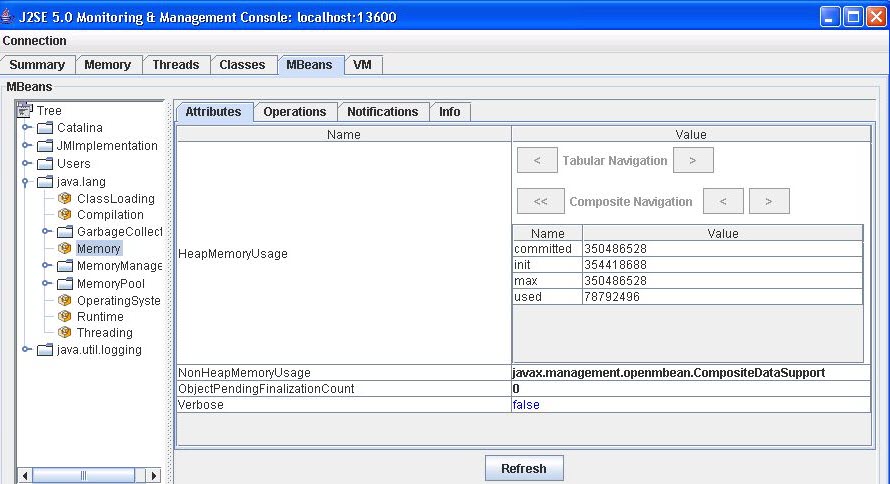Minimize the console window

pos(830,16)
